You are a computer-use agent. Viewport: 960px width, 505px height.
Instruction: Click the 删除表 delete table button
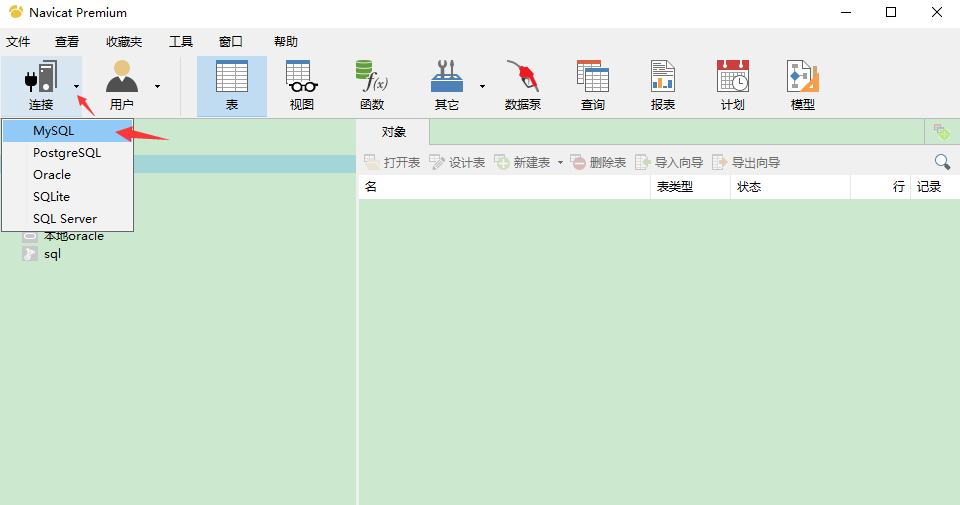[x=598, y=163]
